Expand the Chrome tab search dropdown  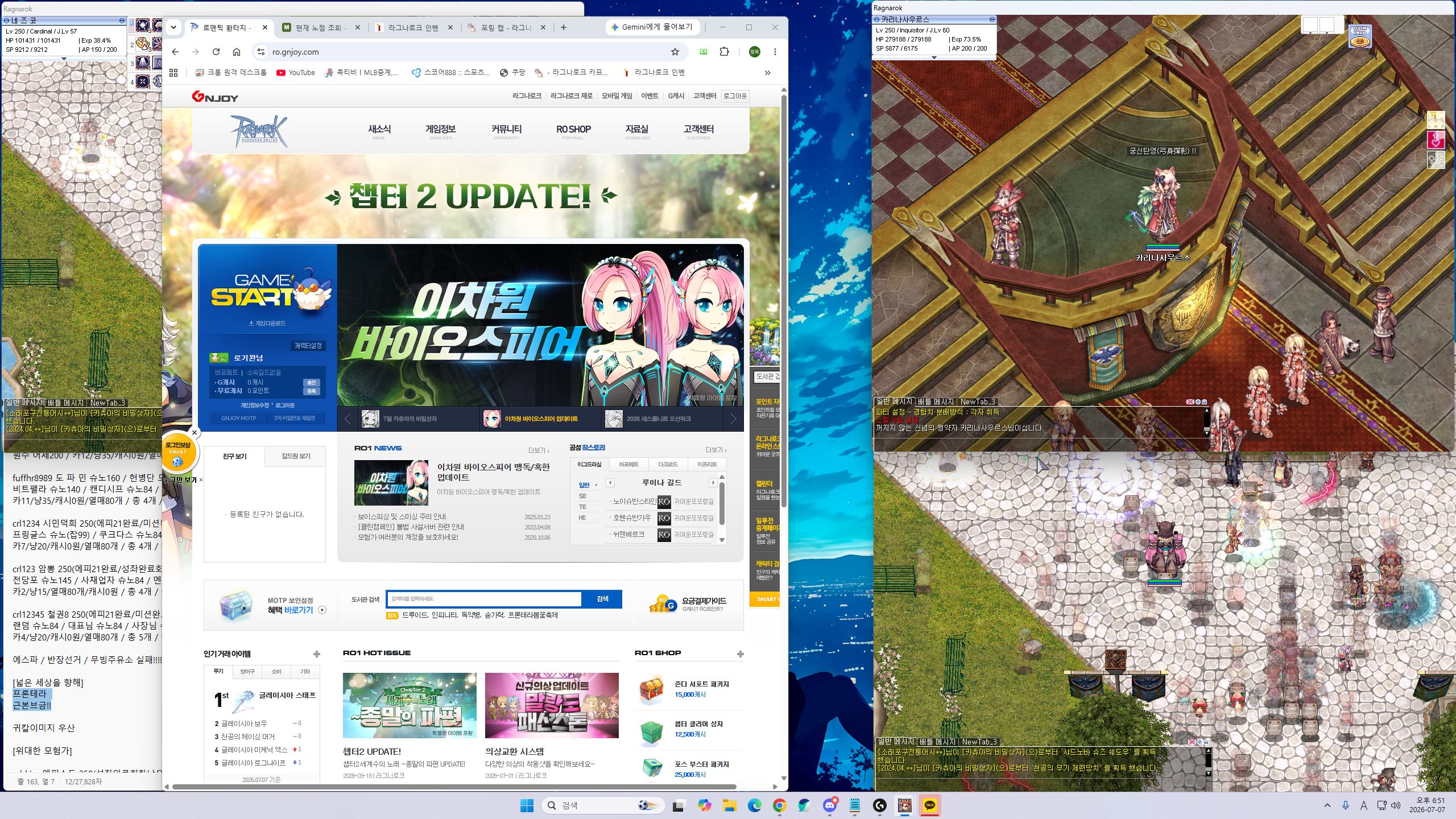pos(173,27)
